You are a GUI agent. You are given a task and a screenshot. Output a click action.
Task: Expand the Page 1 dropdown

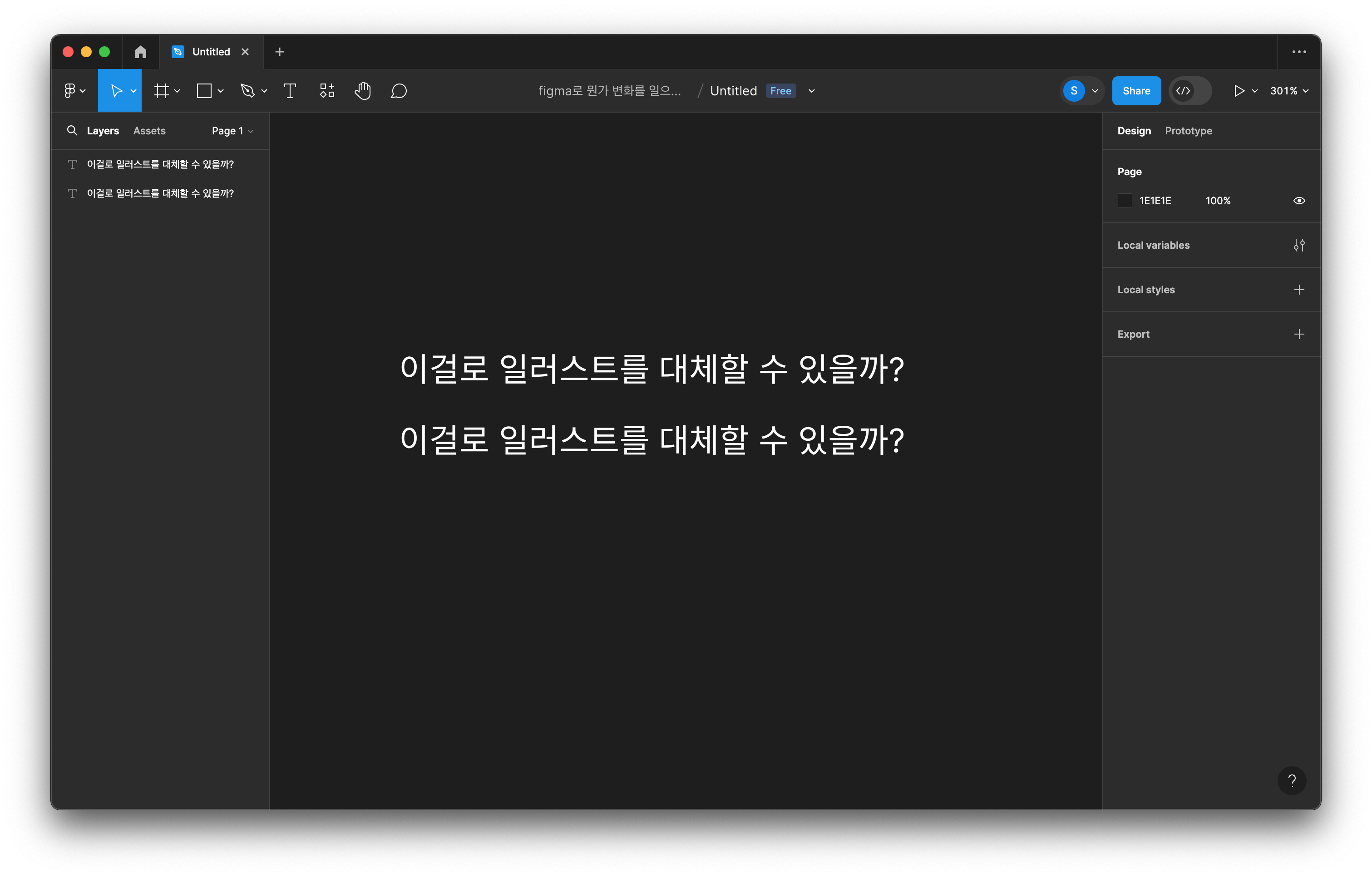pos(232,131)
